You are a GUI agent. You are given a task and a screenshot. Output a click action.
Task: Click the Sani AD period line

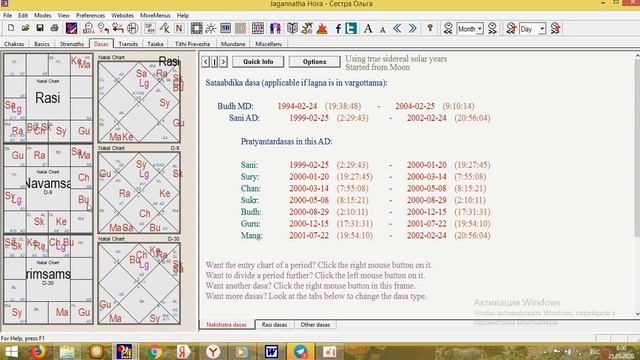coord(360,118)
